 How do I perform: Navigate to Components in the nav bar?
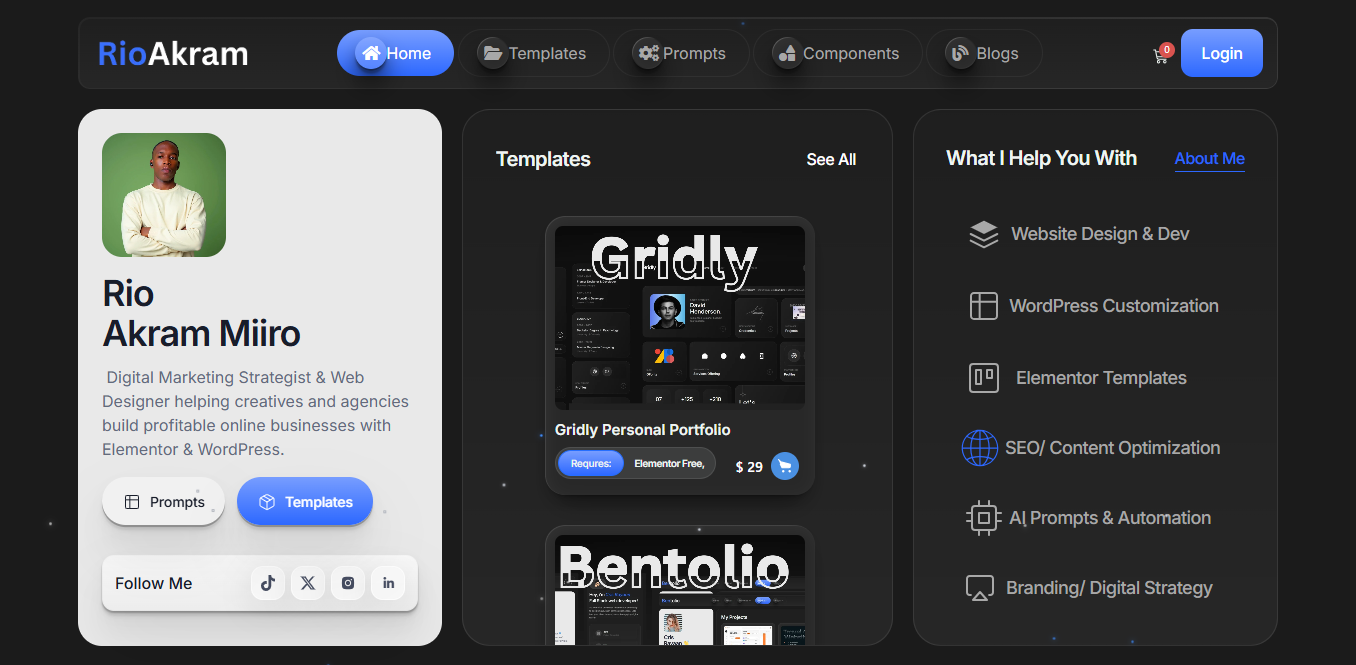tap(837, 53)
